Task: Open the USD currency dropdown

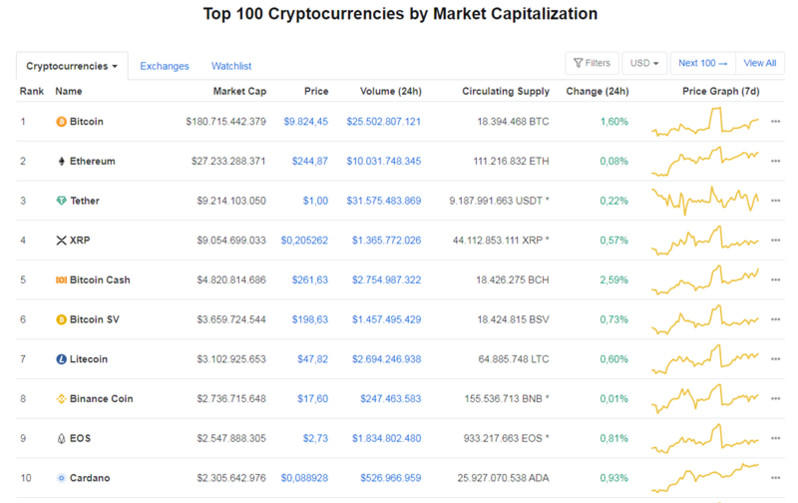Action: [645, 63]
